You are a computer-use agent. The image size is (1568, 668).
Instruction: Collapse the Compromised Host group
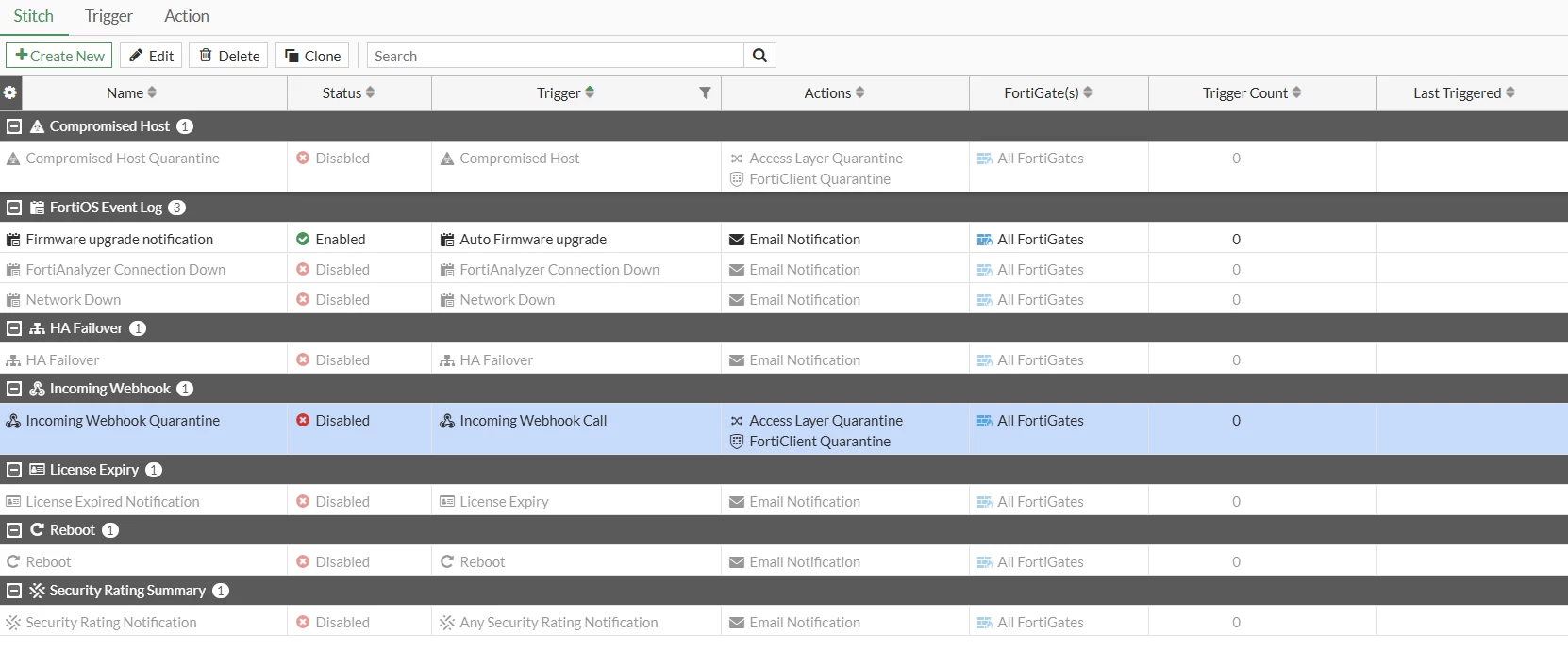(x=14, y=126)
